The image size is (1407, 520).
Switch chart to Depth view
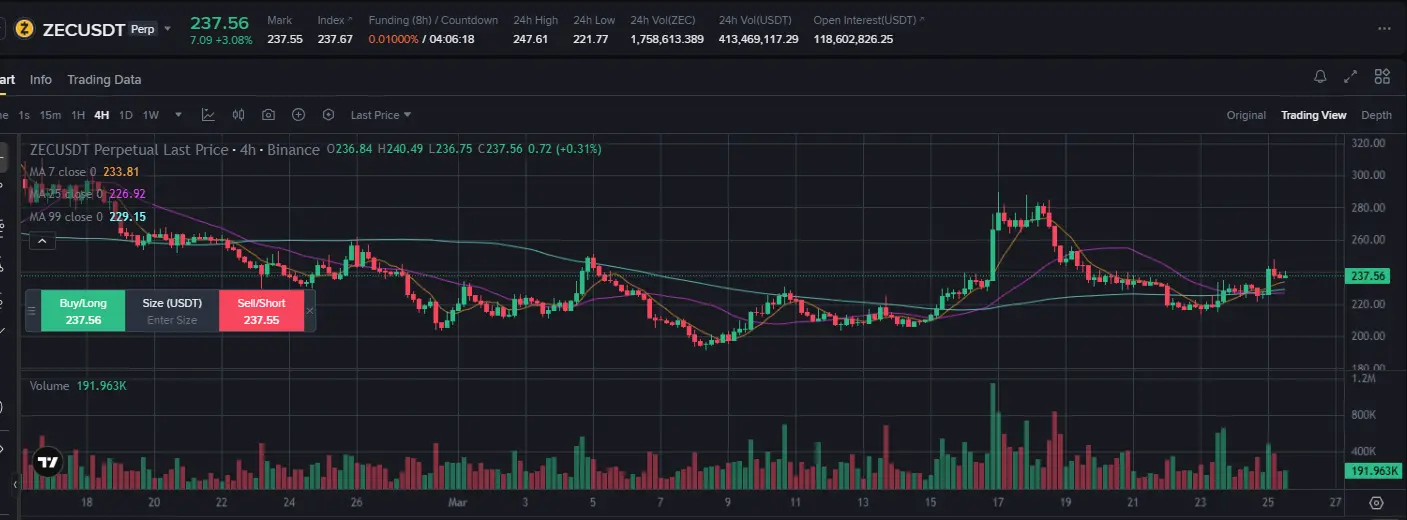coord(1376,115)
